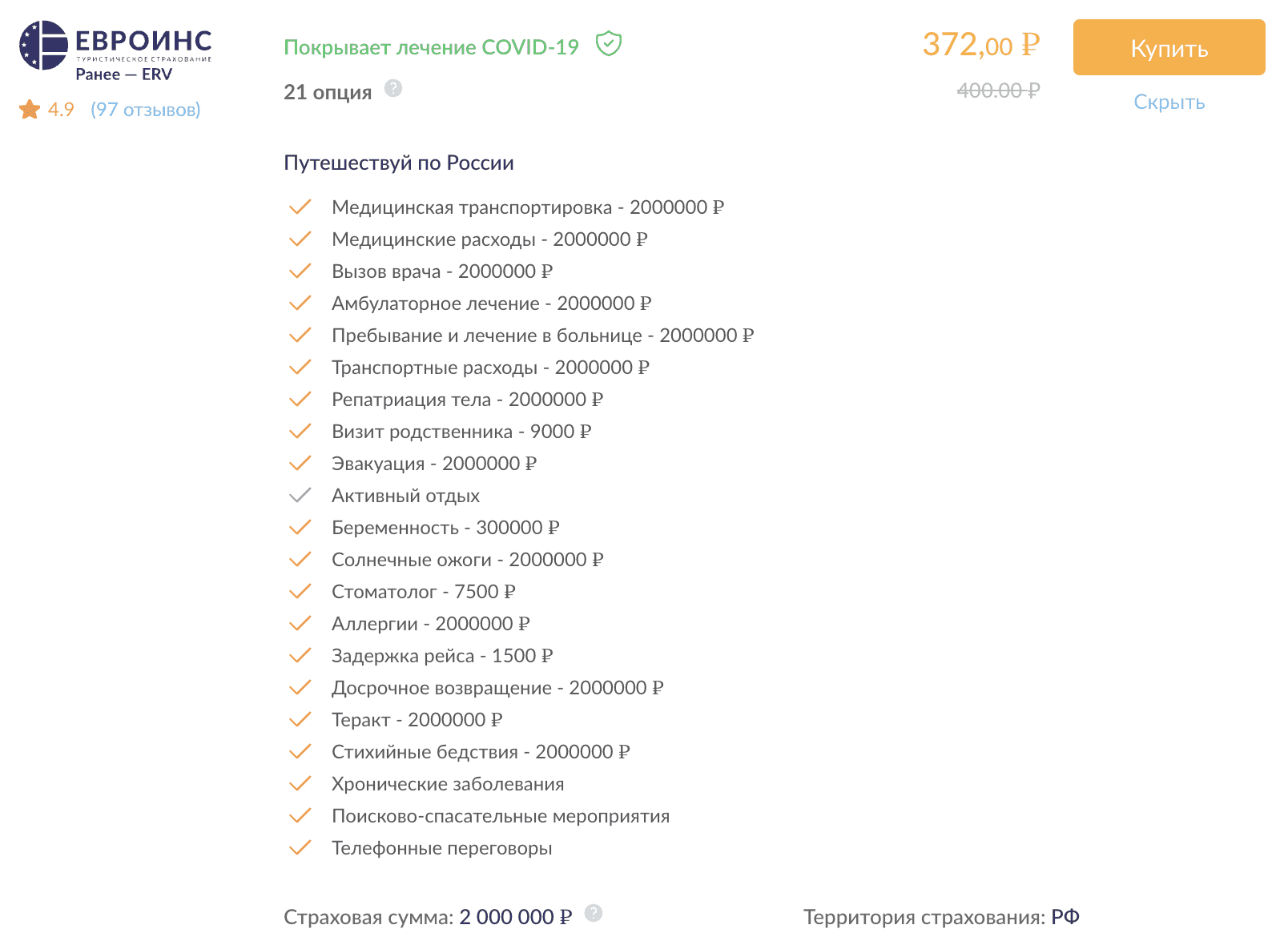Click the checkmark beside Беременность option
The height and width of the screenshot is (945, 1288).
pyautogui.click(x=300, y=528)
